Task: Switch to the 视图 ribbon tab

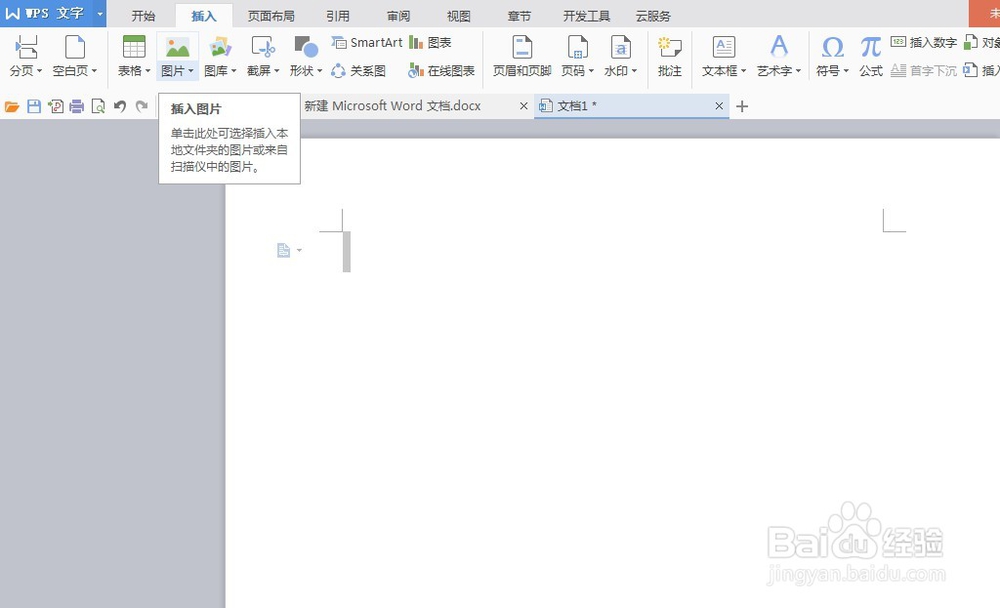Action: coord(459,16)
